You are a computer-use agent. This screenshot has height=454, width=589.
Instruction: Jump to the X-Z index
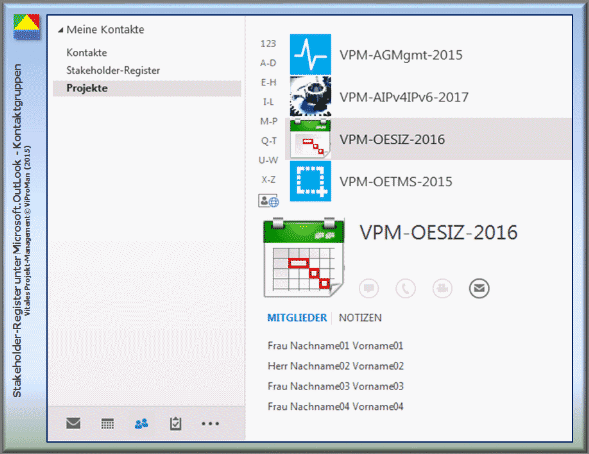coord(269,179)
